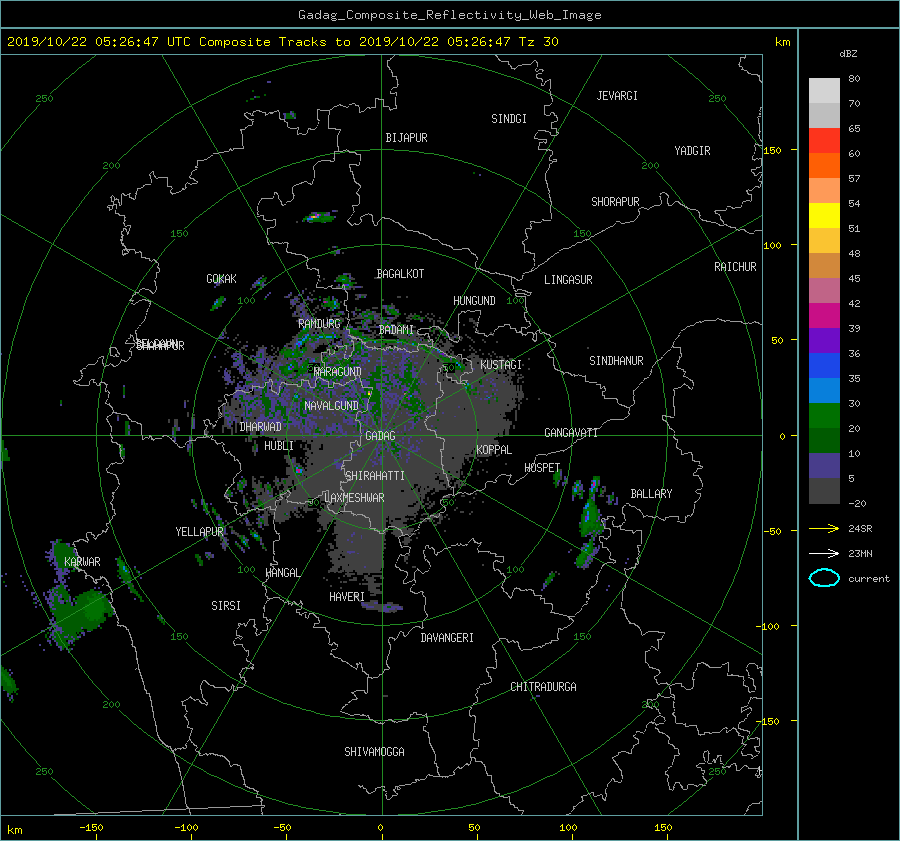Click the yellow 24SR arrow legend icon

pos(824,528)
